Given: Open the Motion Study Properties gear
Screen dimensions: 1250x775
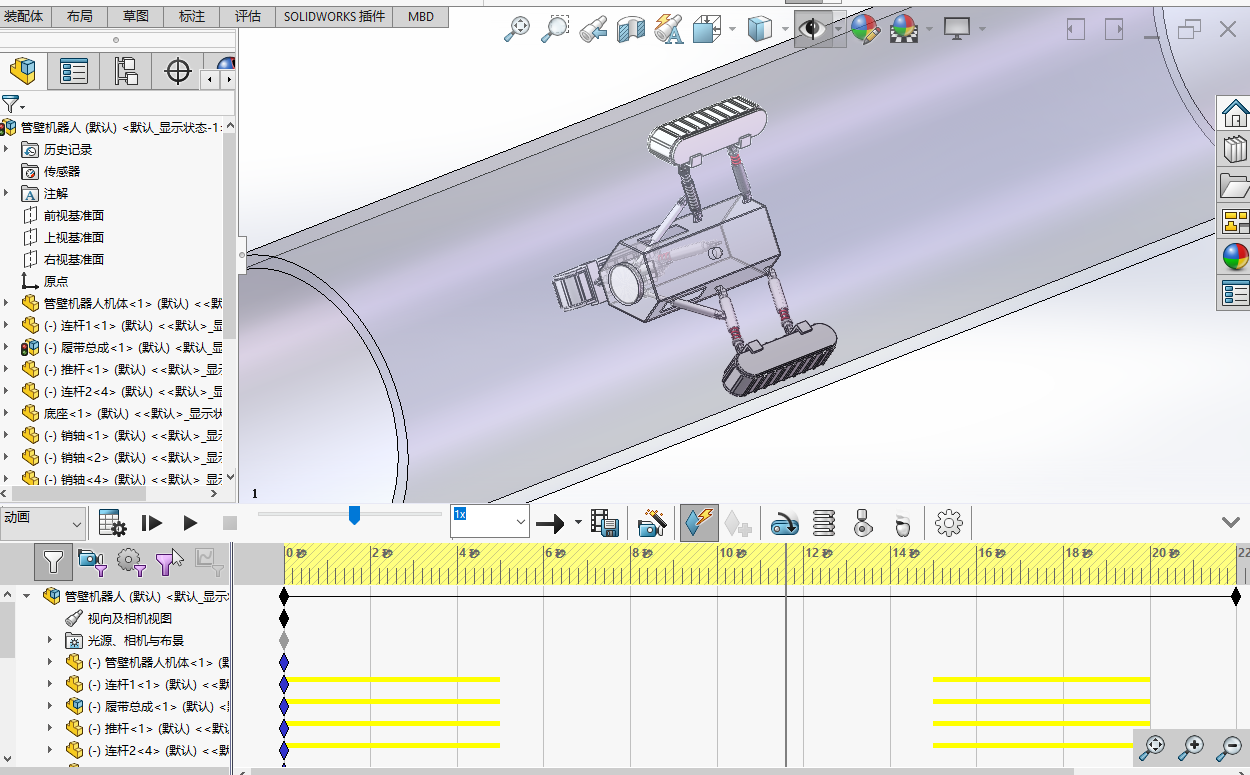Looking at the screenshot, I should [x=948, y=522].
